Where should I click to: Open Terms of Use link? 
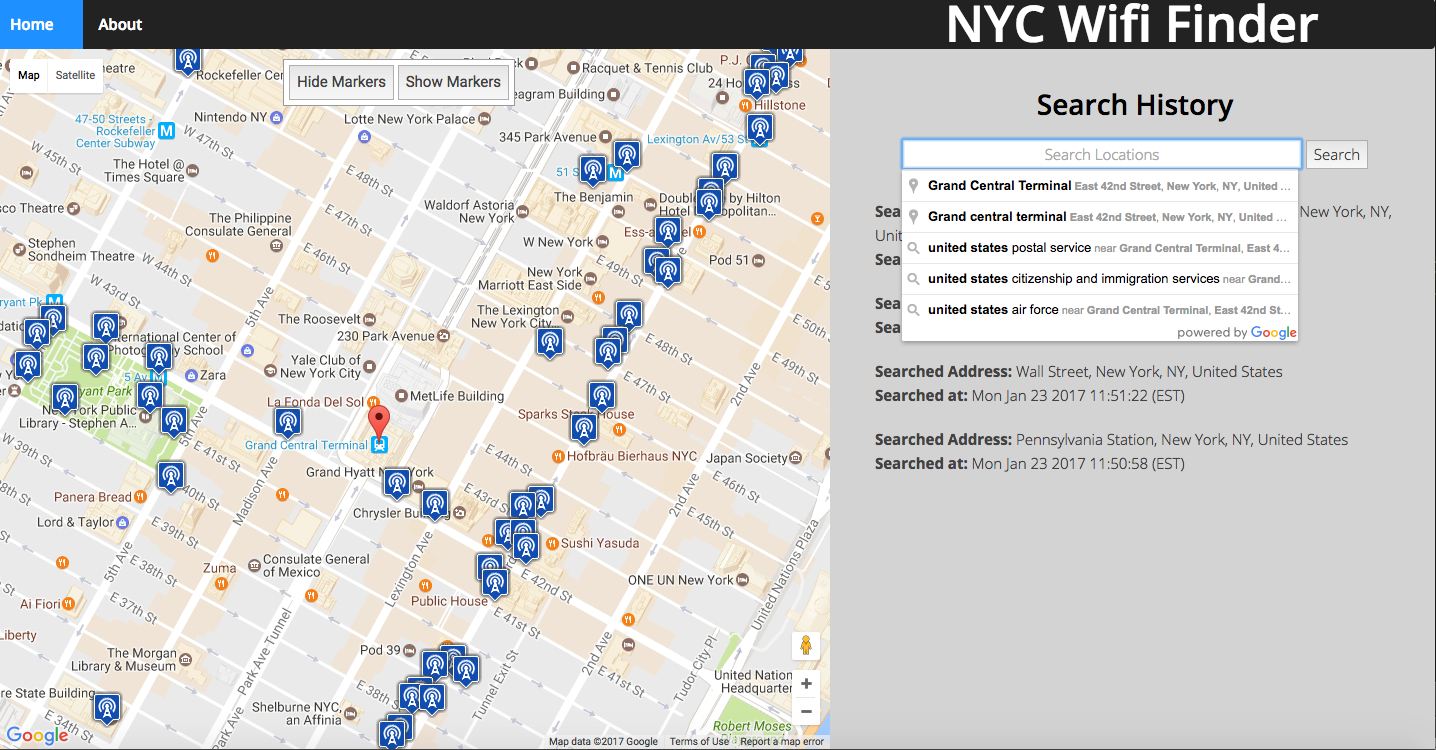tap(699, 741)
